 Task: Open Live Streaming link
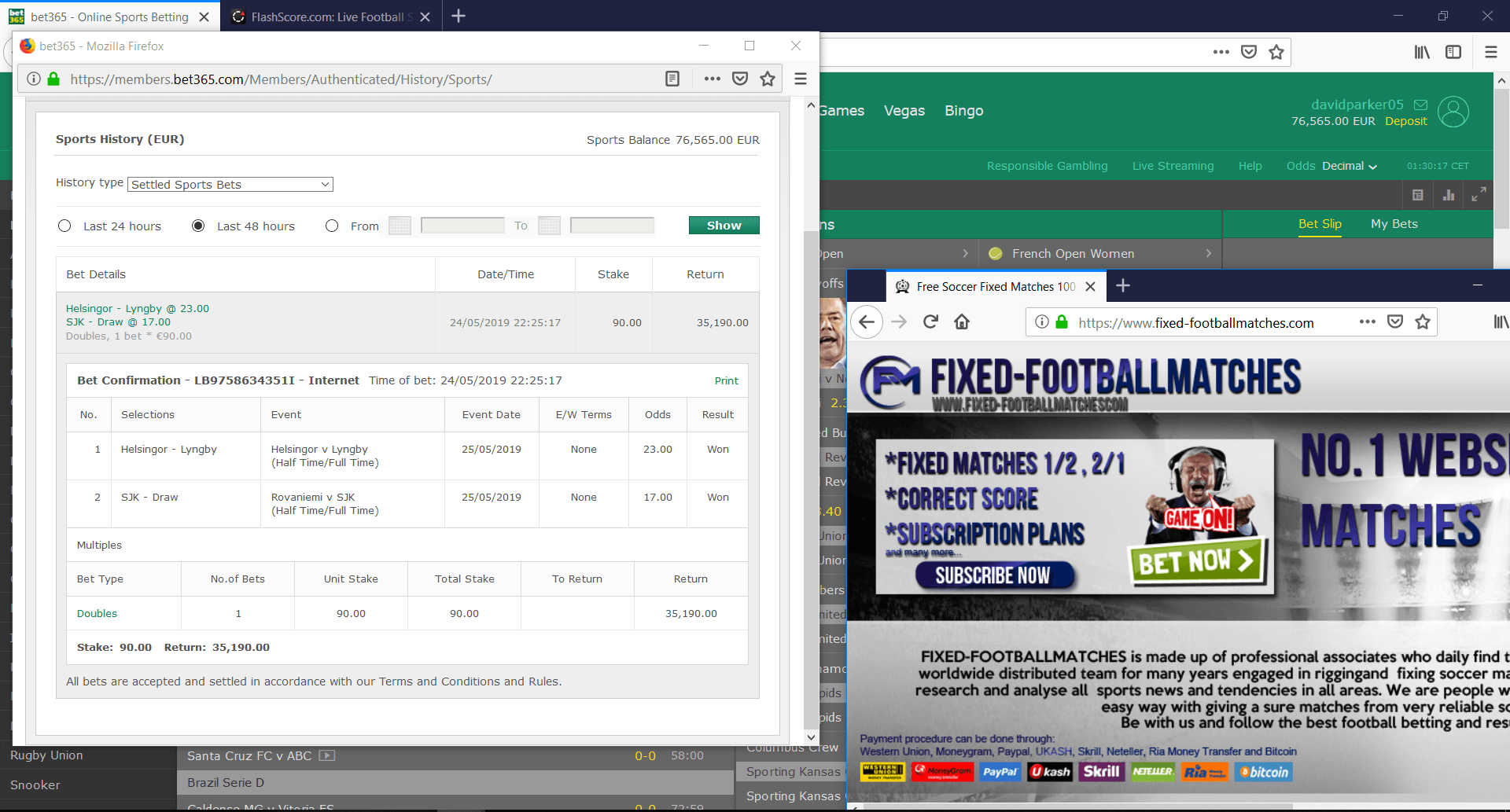pos(1173,166)
